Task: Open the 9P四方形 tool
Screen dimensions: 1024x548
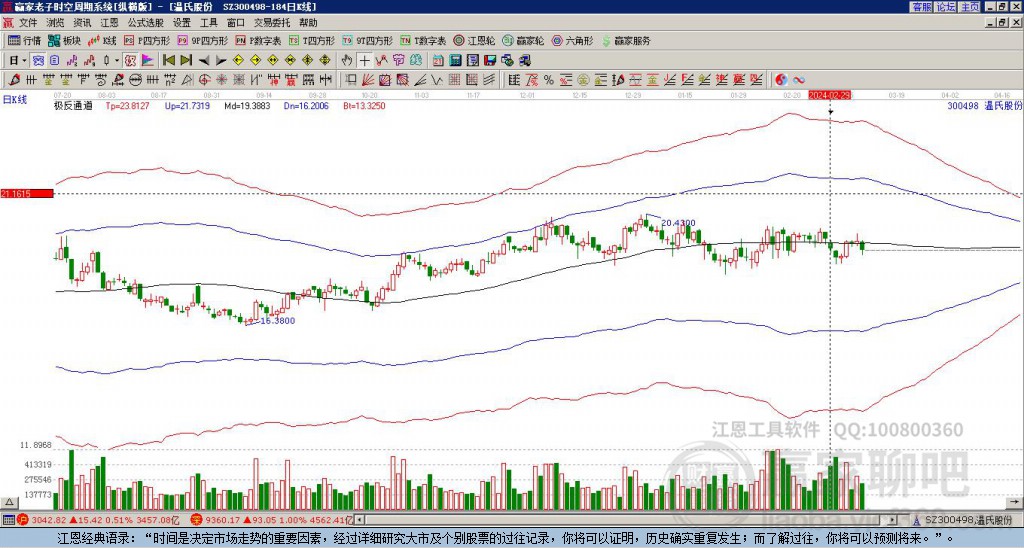Action: (x=203, y=40)
